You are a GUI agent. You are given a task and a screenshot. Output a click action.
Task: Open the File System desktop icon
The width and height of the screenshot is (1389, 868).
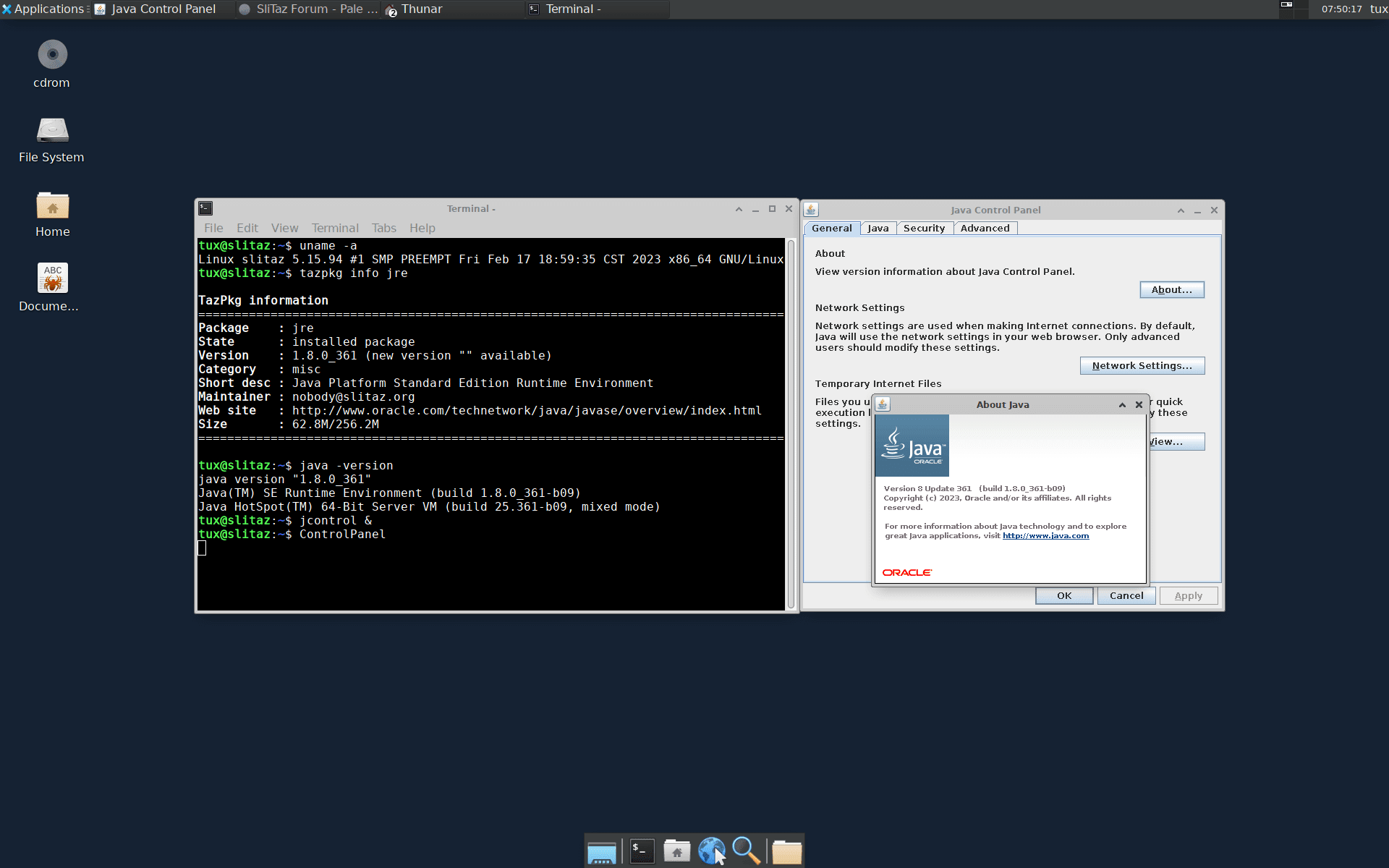click(x=52, y=131)
